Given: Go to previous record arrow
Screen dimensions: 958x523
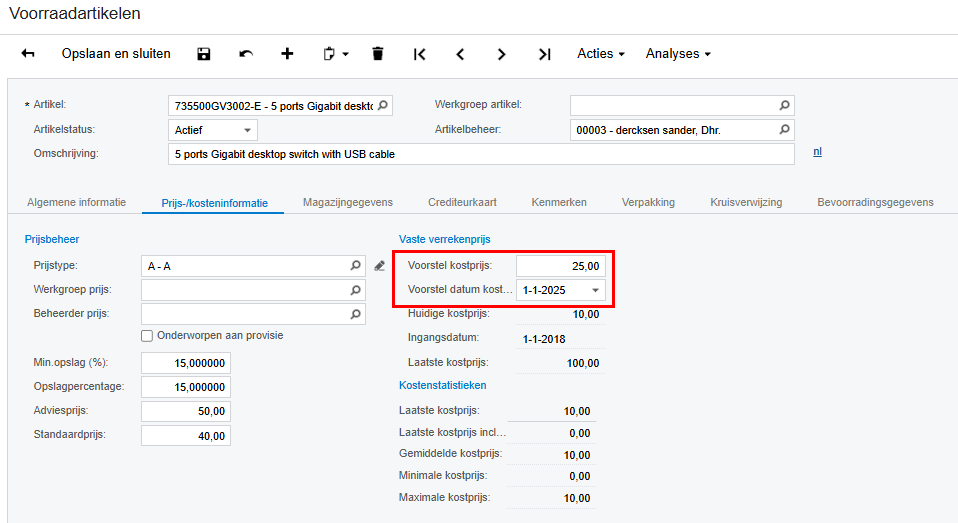Looking at the screenshot, I should (x=460, y=54).
